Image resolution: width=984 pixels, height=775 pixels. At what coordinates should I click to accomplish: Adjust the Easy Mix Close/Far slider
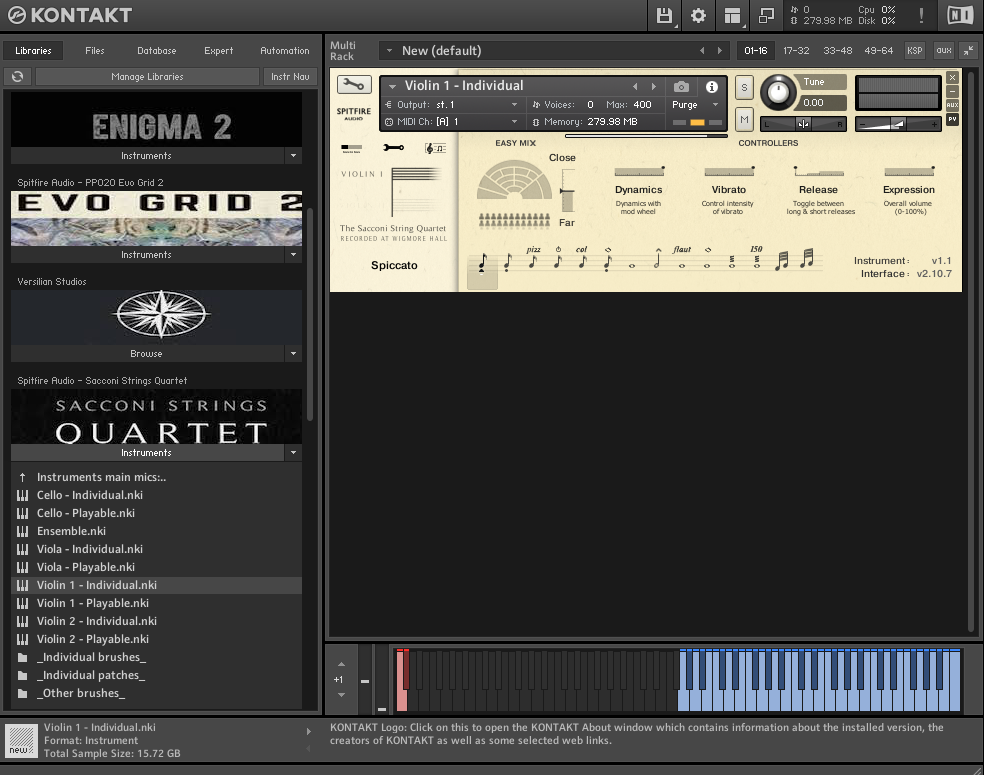click(x=567, y=191)
